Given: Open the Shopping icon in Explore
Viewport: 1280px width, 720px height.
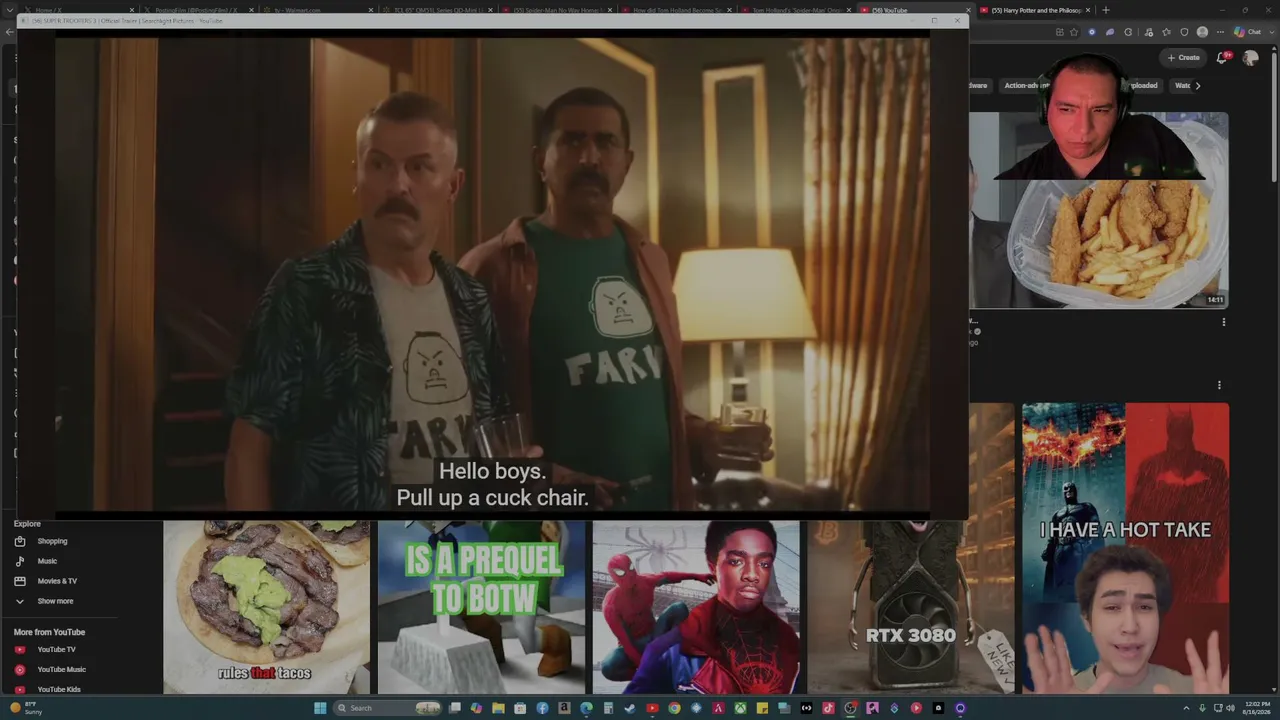Looking at the screenshot, I should (20, 541).
